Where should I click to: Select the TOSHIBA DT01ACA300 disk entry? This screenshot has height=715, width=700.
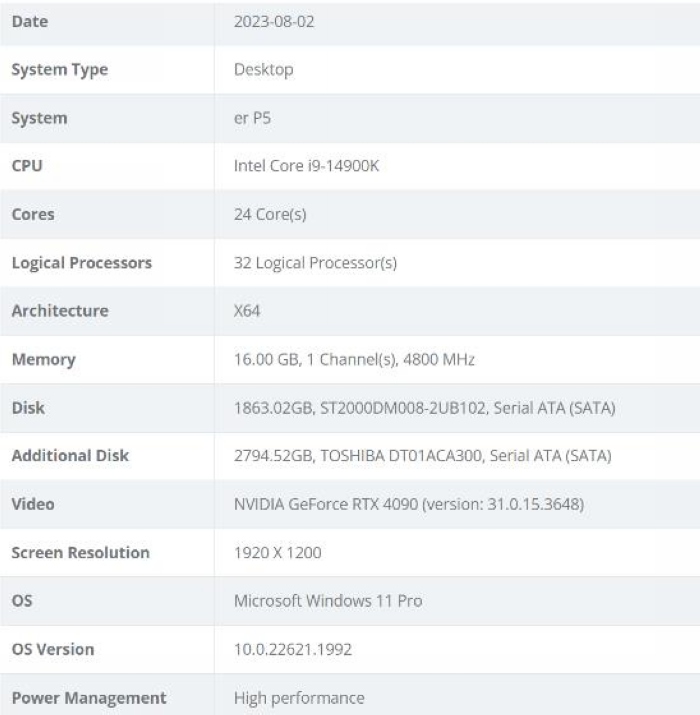pyautogui.click(x=422, y=456)
